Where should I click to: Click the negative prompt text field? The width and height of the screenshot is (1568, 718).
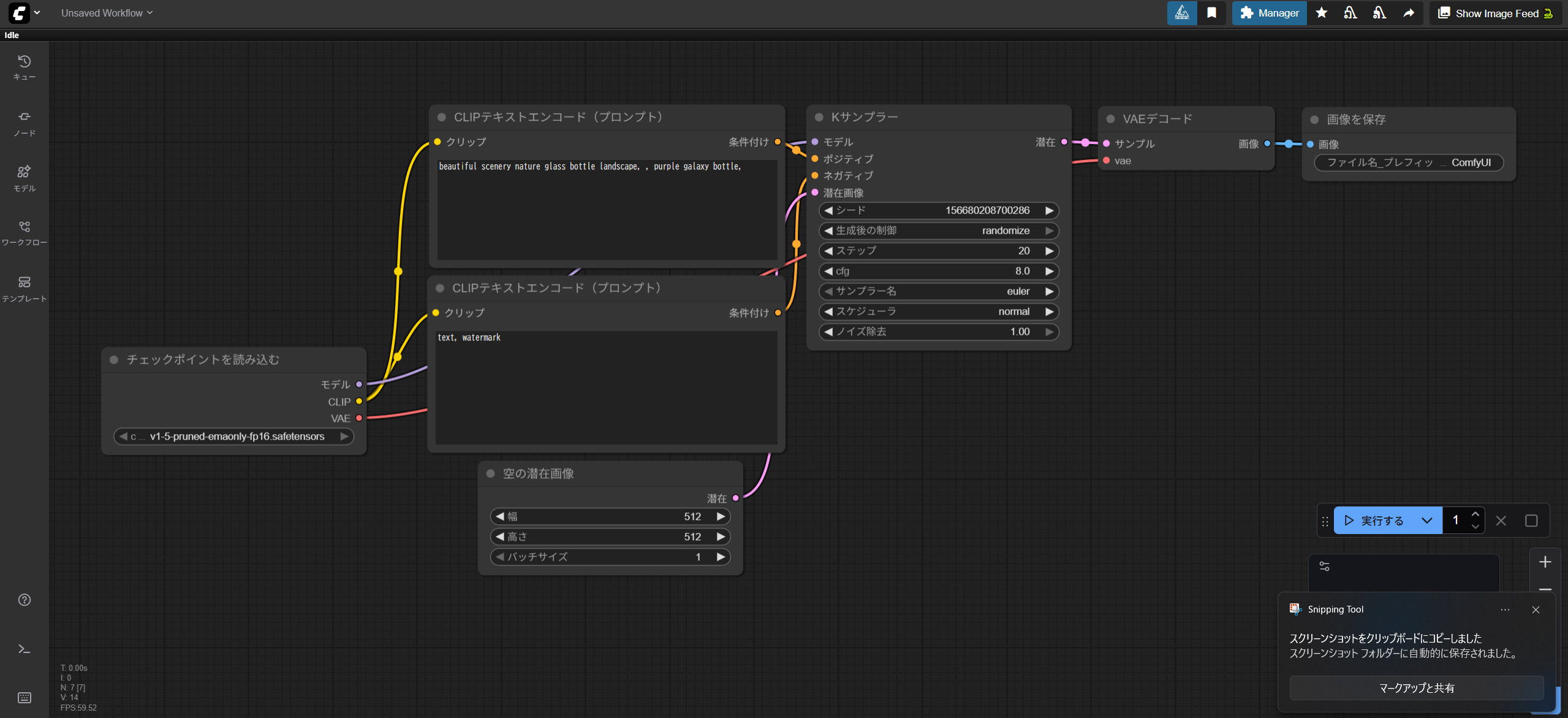605,386
